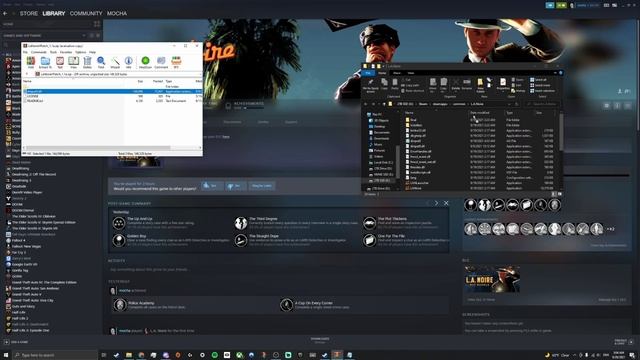Screen dimensions: 640x360
Task: Go to next Post-Game Summary page
Action: point(436,203)
